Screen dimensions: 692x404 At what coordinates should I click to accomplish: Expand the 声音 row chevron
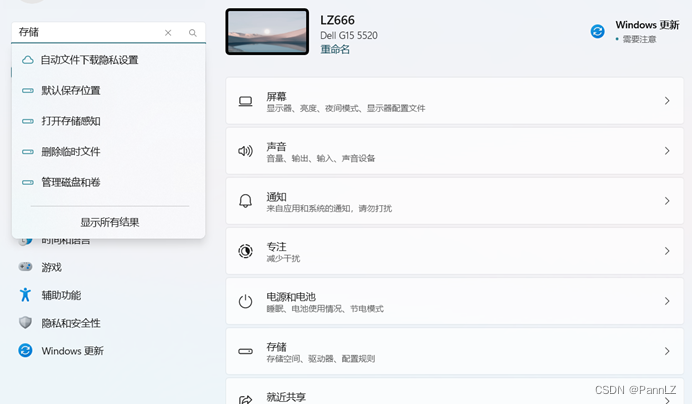coord(667,151)
